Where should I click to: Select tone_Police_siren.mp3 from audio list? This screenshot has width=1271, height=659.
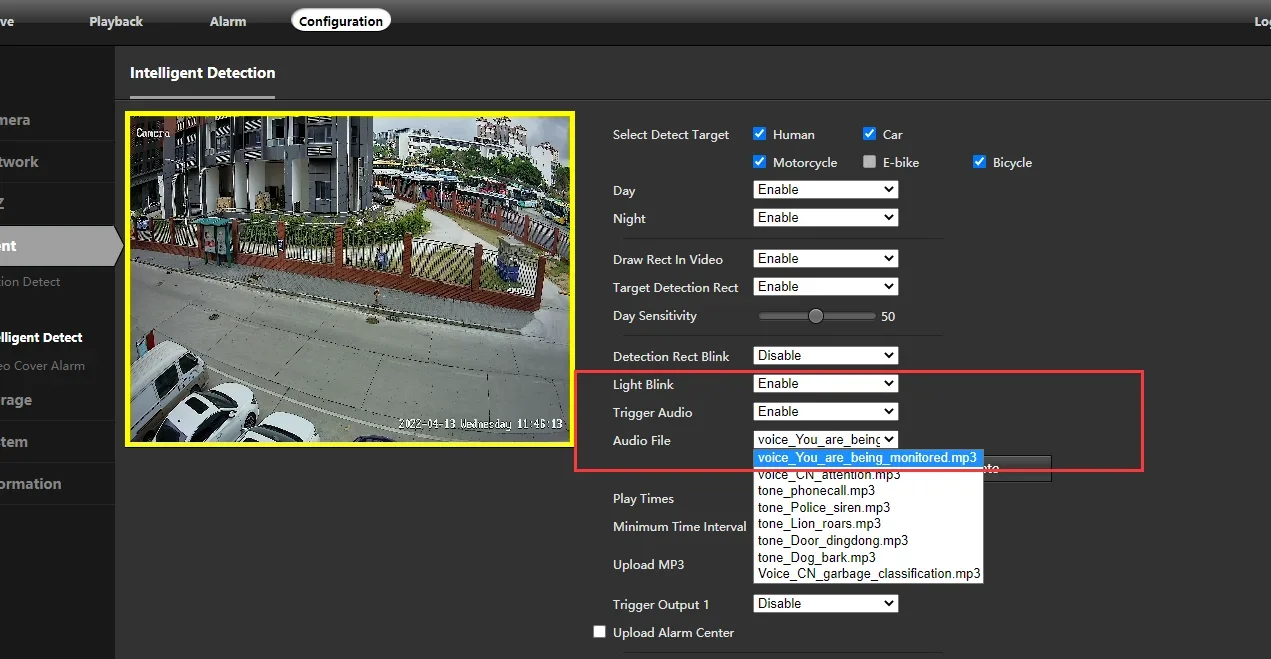tap(823, 508)
